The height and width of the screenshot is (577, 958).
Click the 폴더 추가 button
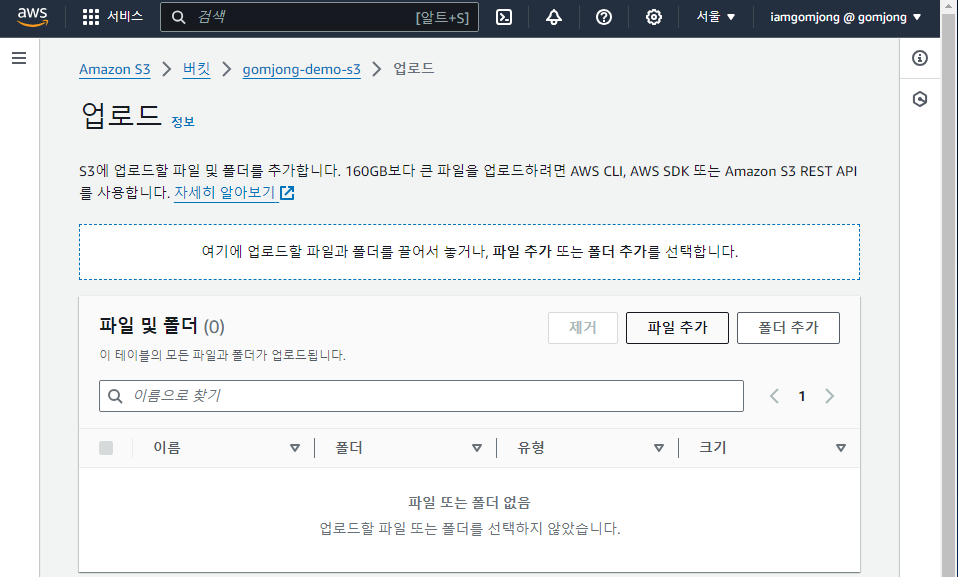tap(788, 328)
